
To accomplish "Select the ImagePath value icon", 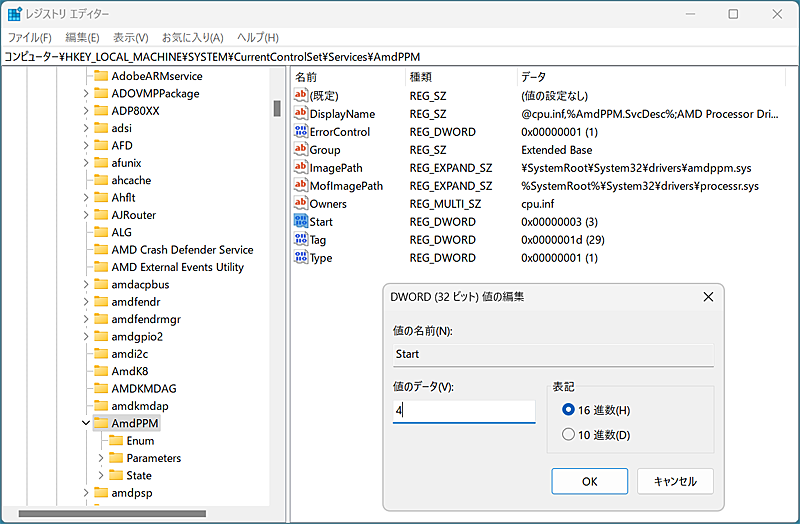I will [x=301, y=167].
